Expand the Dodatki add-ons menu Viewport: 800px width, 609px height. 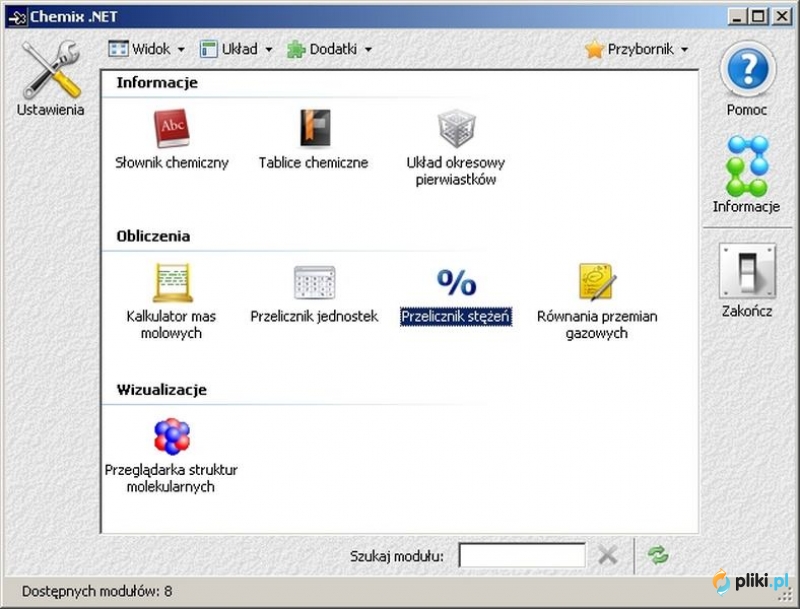pyautogui.click(x=329, y=49)
